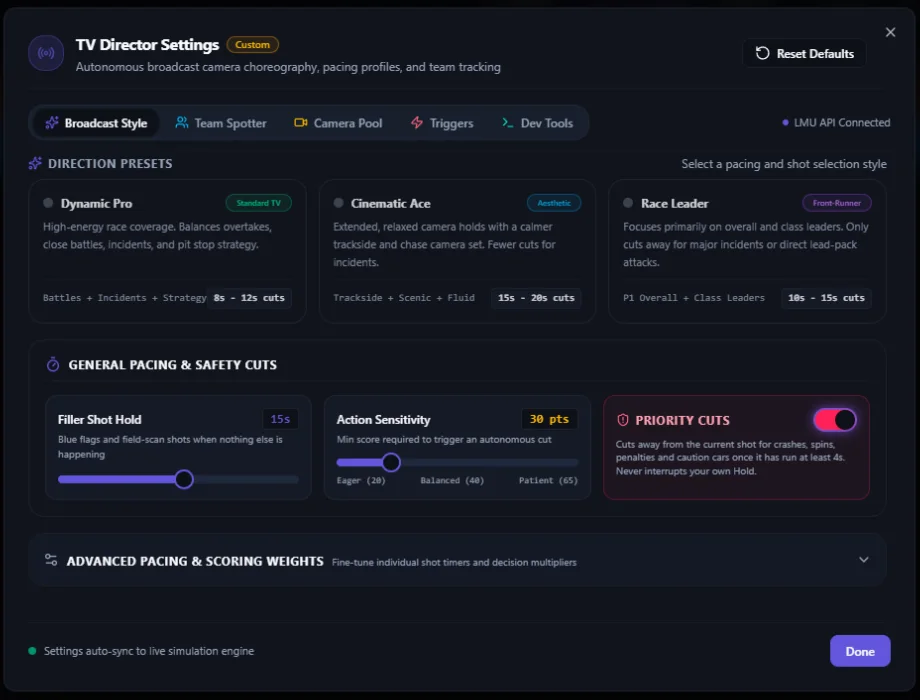Click the Filler Shot Hold label
The width and height of the screenshot is (920, 700).
coord(99,419)
